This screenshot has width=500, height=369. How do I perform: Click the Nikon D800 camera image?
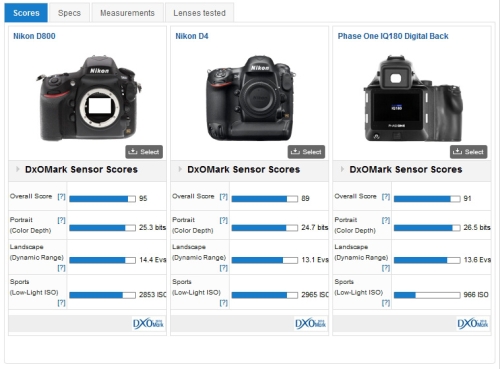(x=89, y=98)
